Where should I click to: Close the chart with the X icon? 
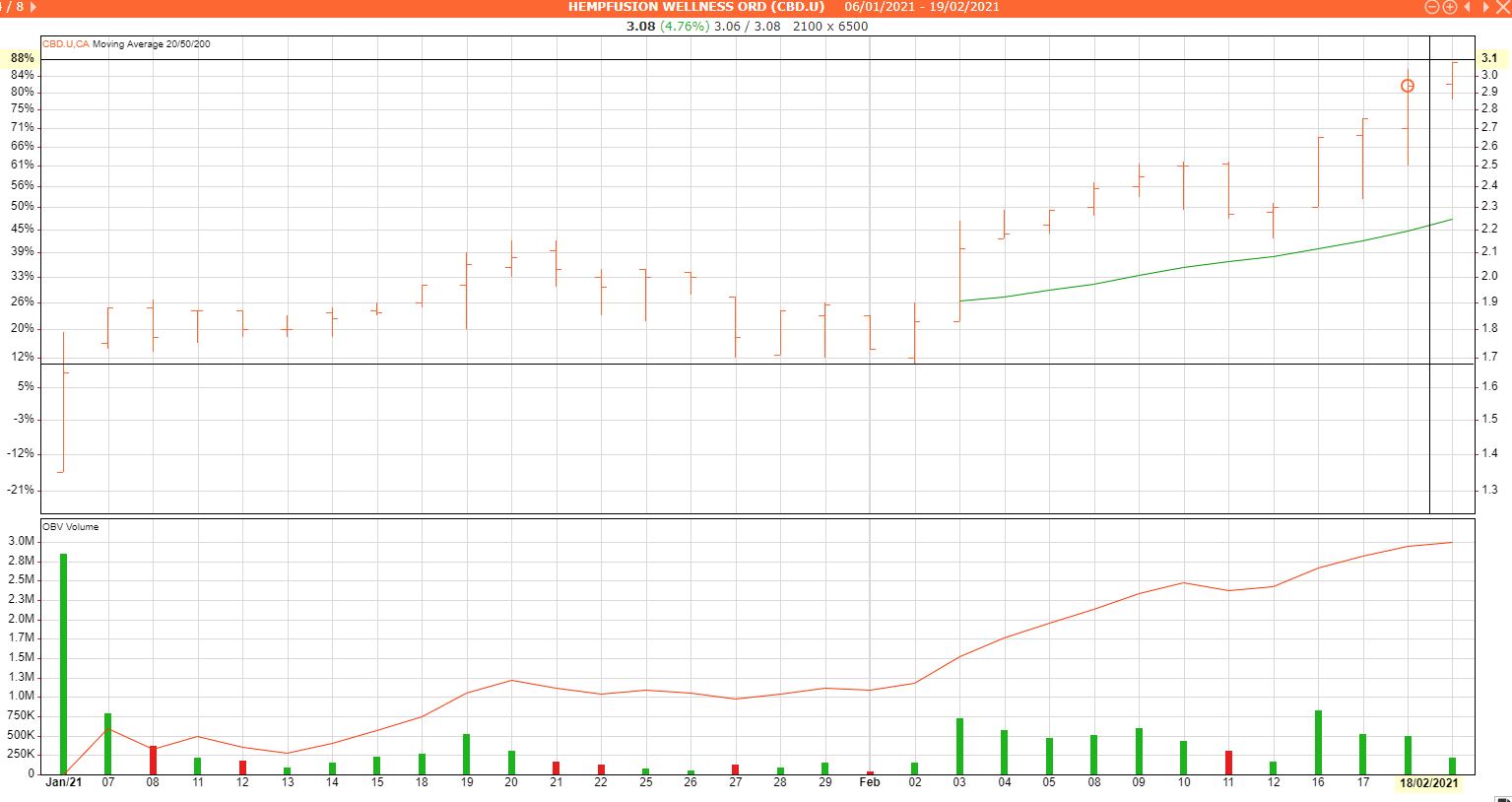(x=1503, y=7)
